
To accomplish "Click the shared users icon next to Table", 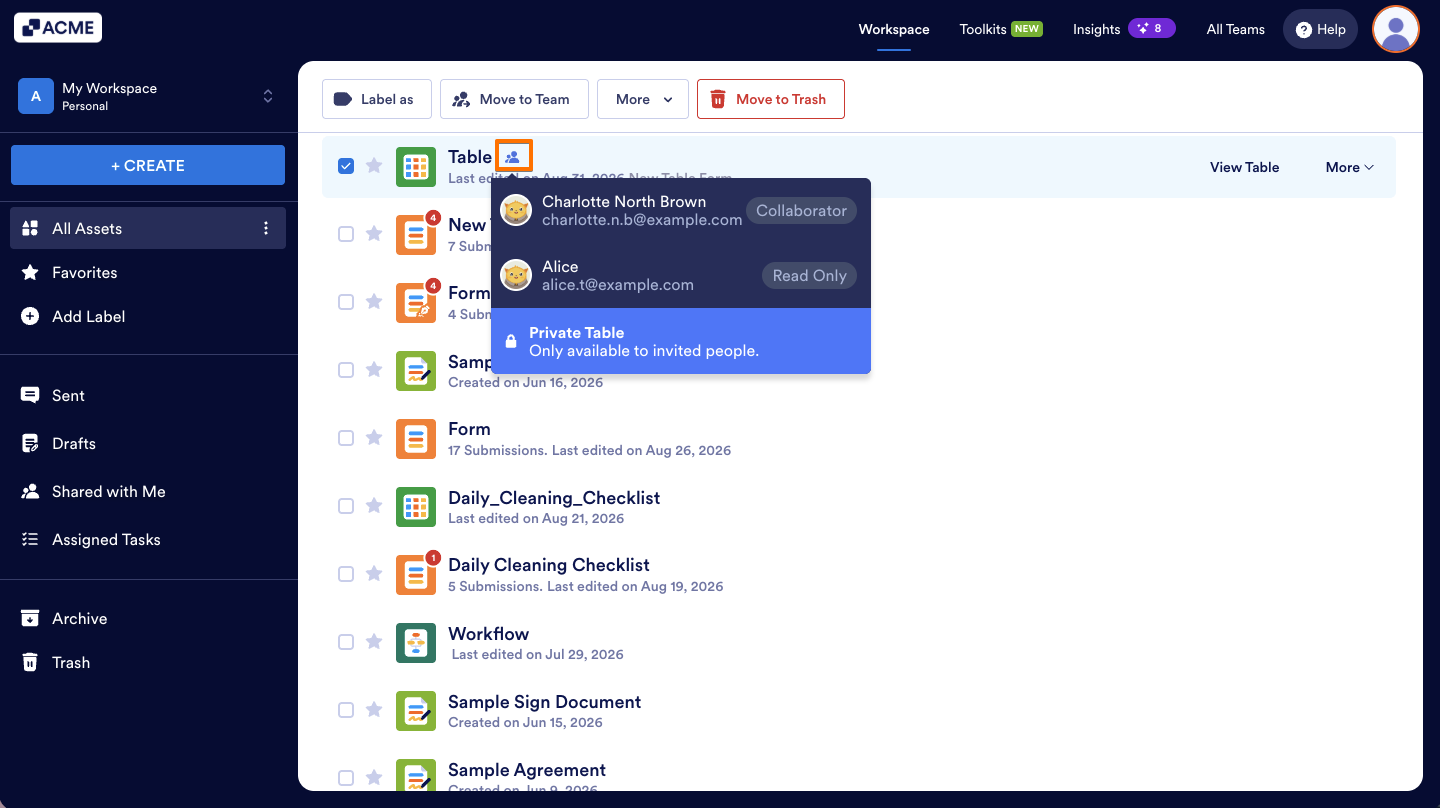I will point(513,157).
